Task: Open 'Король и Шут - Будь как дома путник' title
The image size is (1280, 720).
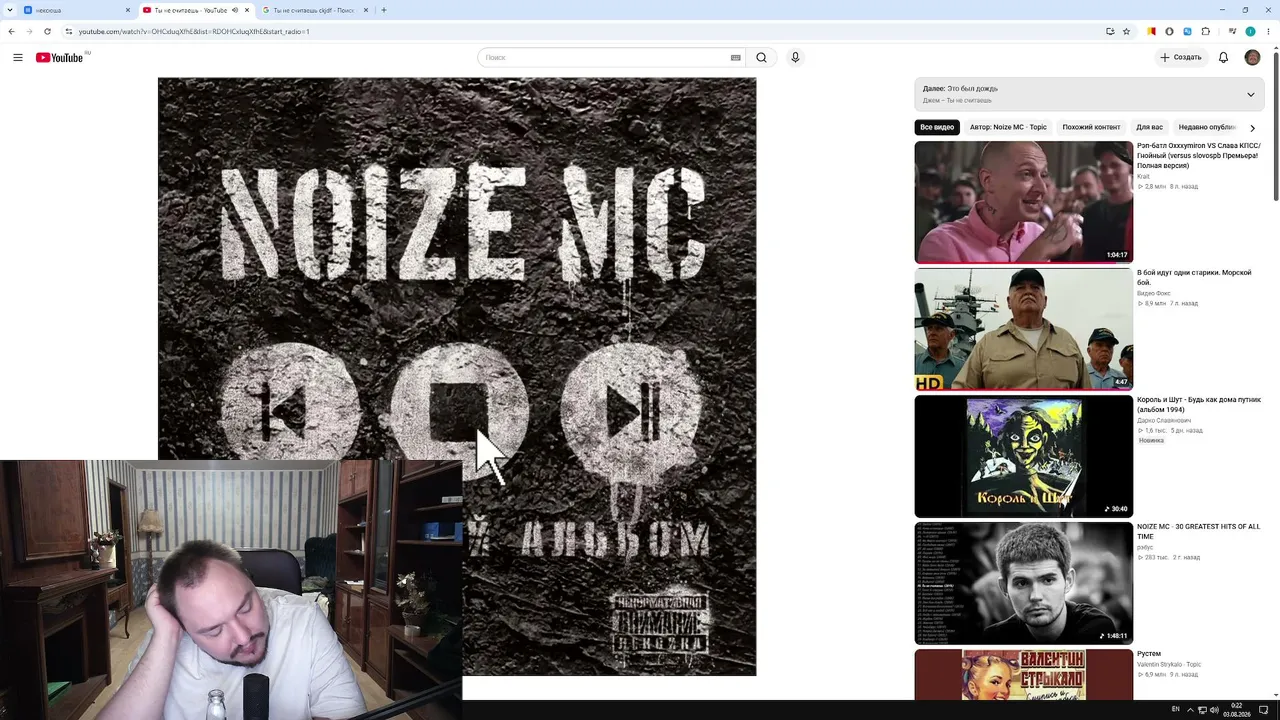Action: (x=1199, y=404)
